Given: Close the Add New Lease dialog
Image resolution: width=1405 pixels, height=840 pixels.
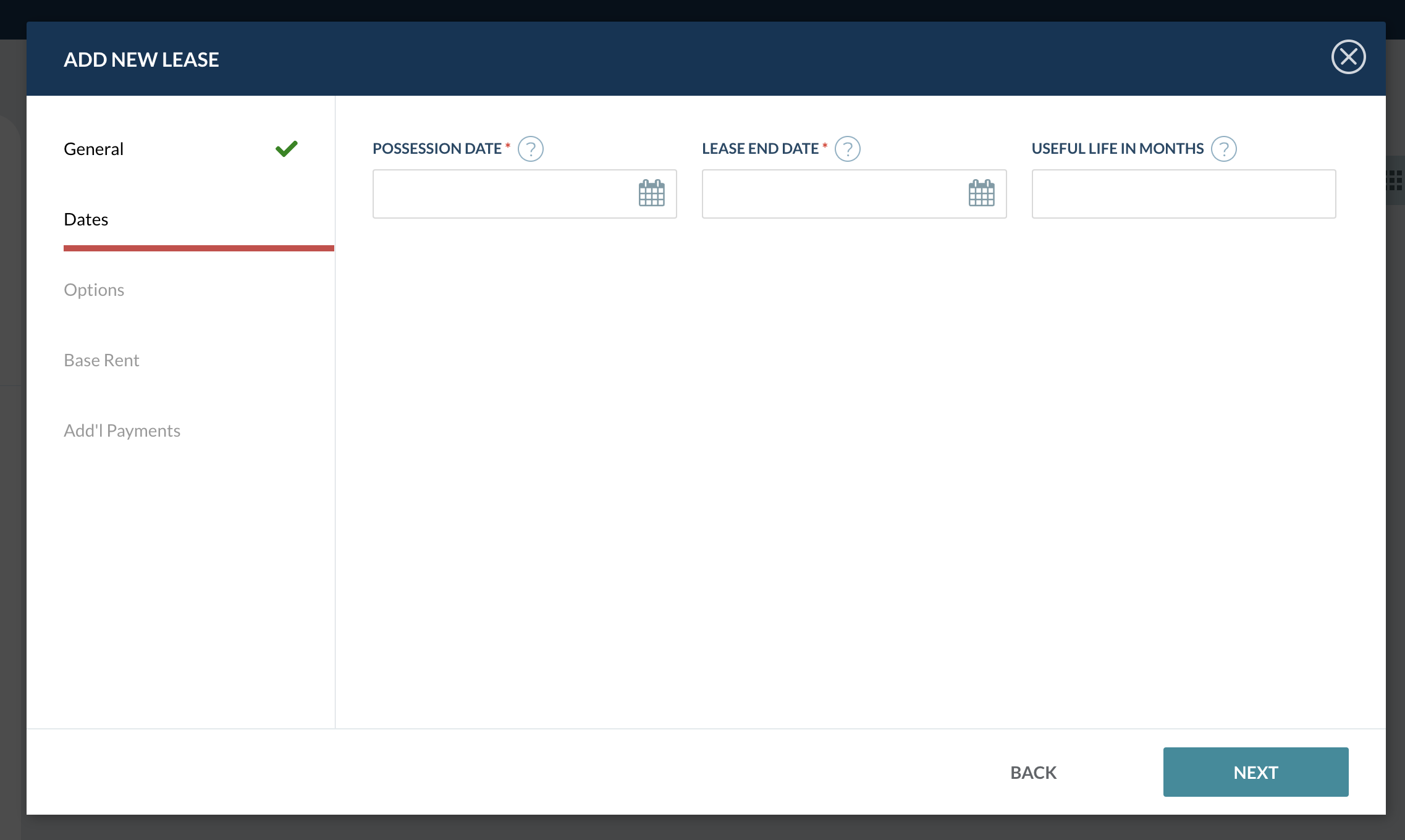Looking at the screenshot, I should click(x=1349, y=57).
